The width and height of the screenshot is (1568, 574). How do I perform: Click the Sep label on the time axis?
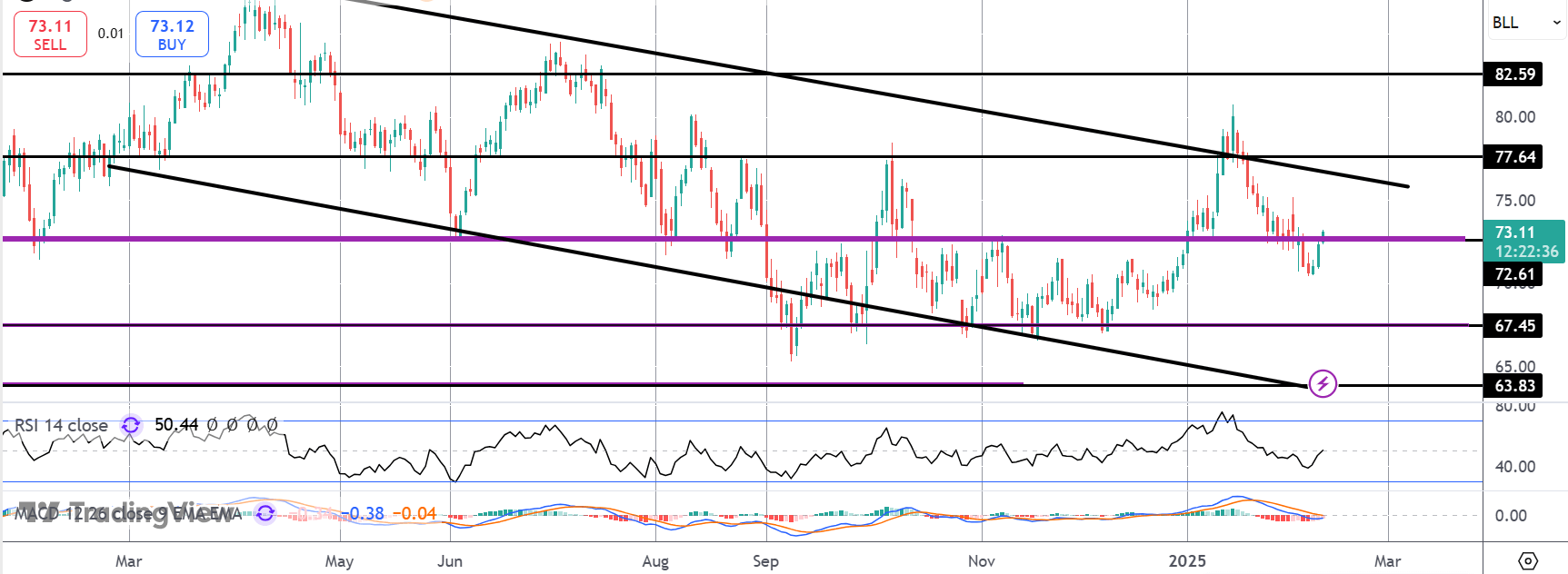tap(765, 561)
